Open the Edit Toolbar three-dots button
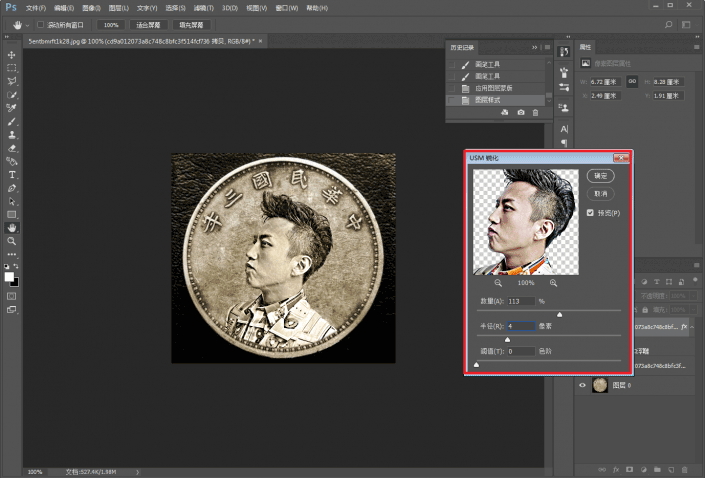This screenshot has height=478, width=705. pyautogui.click(x=12, y=254)
